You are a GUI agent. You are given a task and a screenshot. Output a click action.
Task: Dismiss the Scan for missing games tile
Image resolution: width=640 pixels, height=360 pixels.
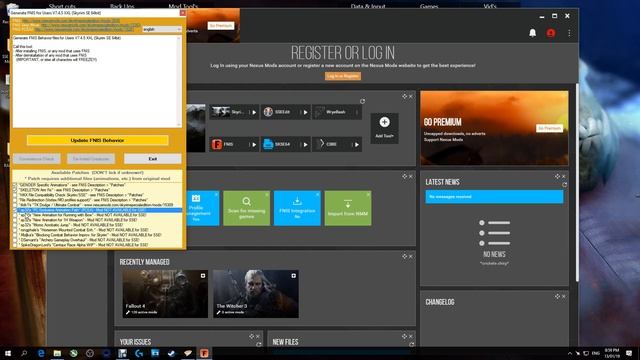coord(267,195)
